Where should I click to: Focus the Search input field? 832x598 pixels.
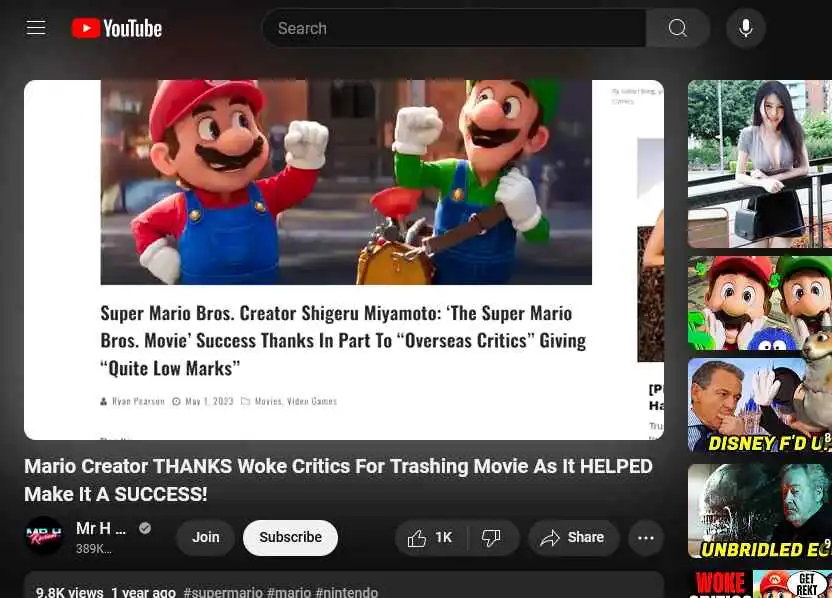(x=454, y=28)
